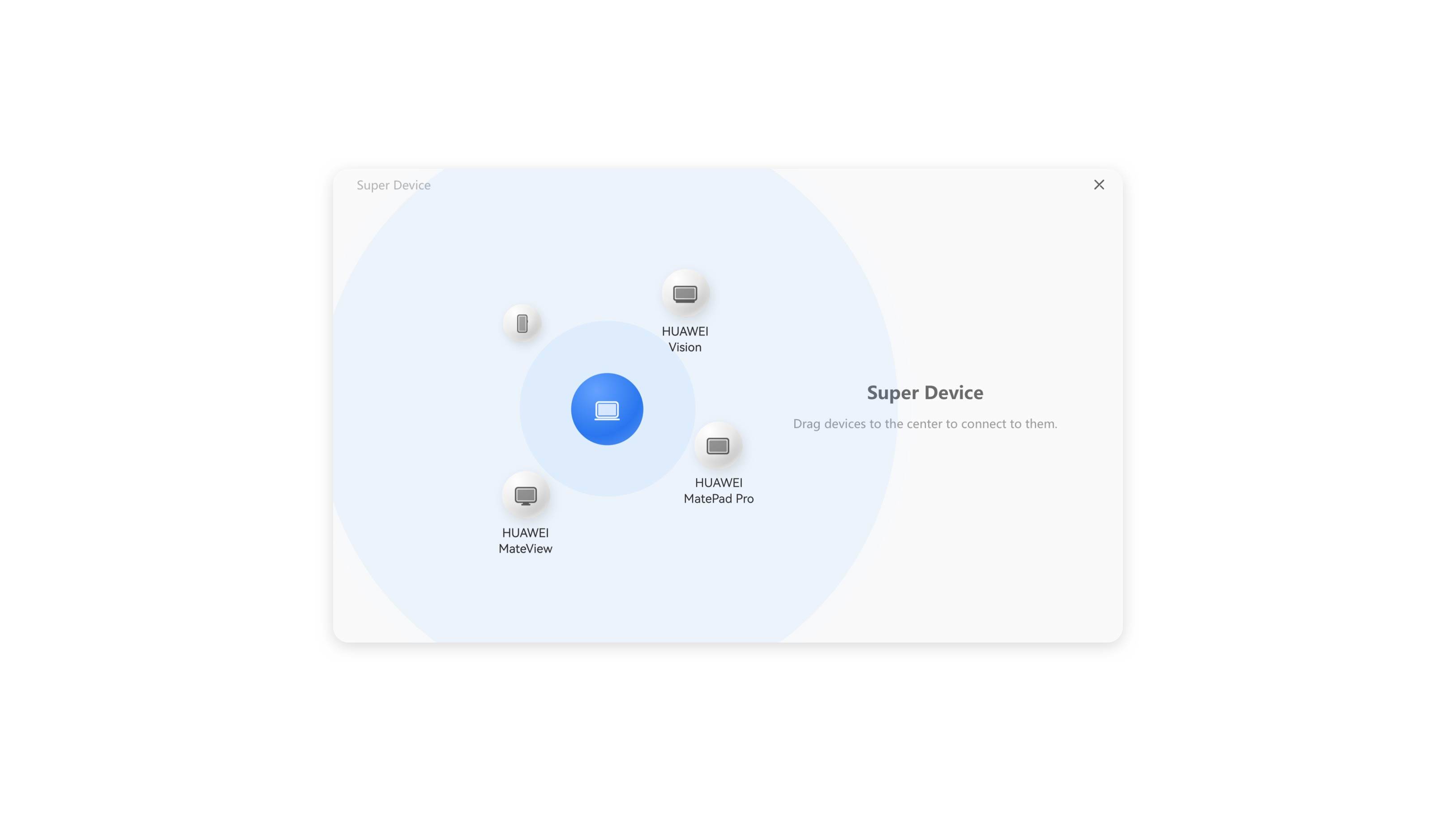Close the Super Device window

(x=1099, y=185)
